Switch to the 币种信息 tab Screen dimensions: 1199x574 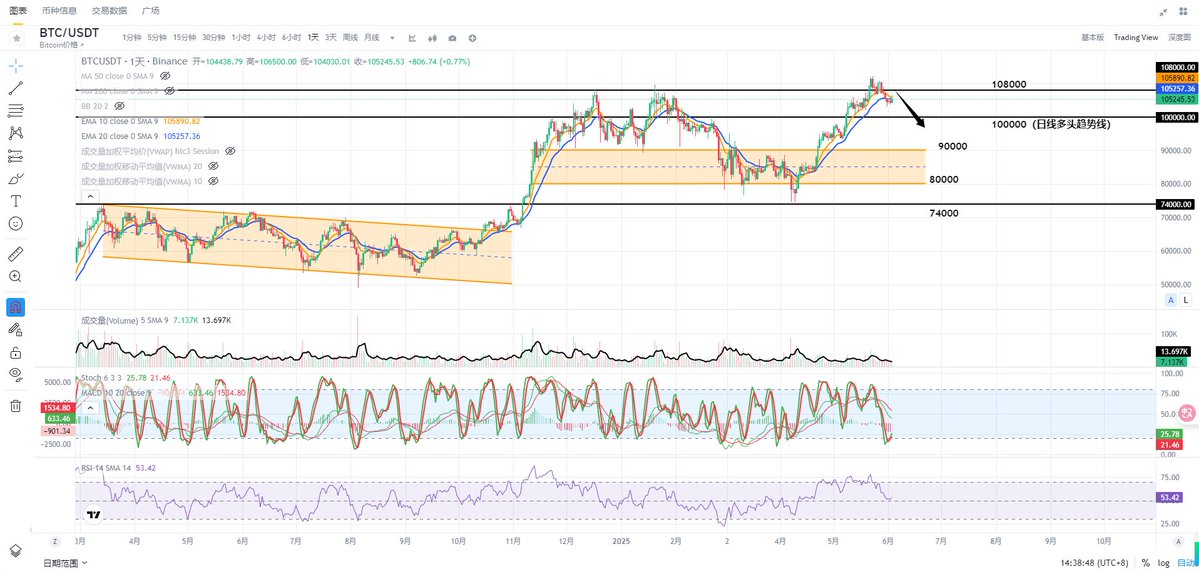pos(59,11)
